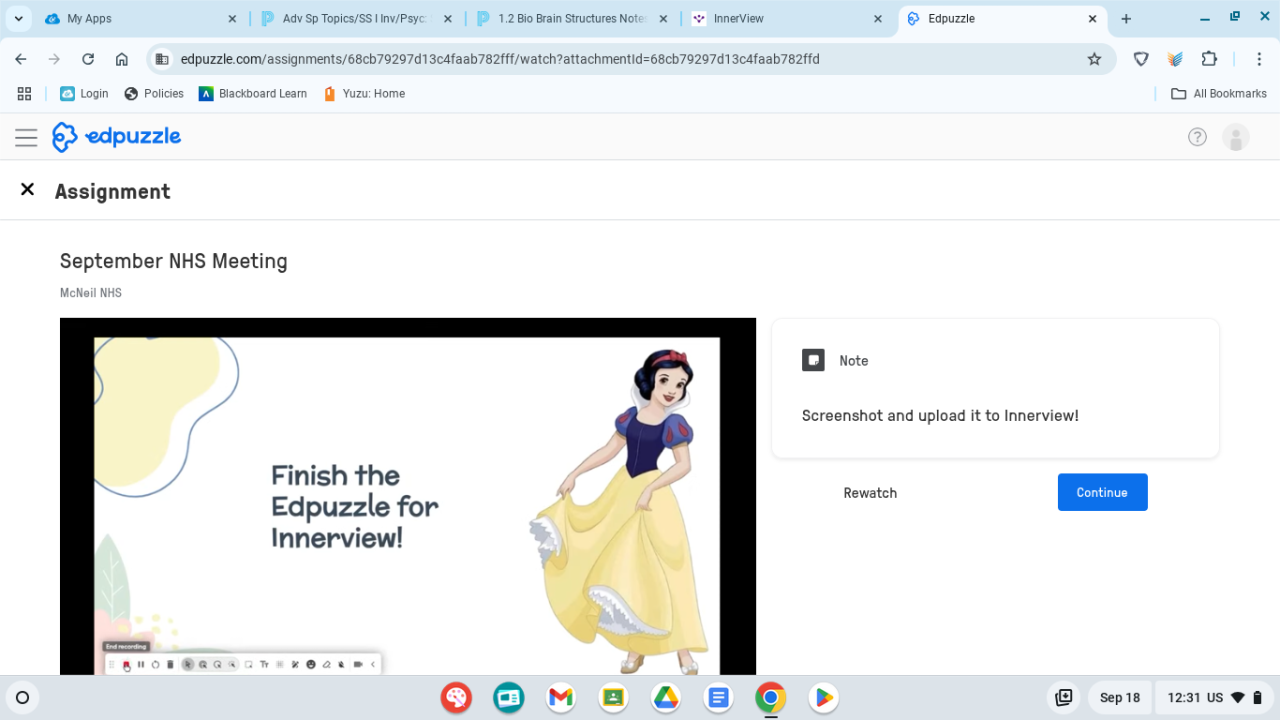Image resolution: width=1280 pixels, height=720 pixels.
Task: Switch to the Adv Sp Topics tab
Action: pyautogui.click(x=357, y=18)
